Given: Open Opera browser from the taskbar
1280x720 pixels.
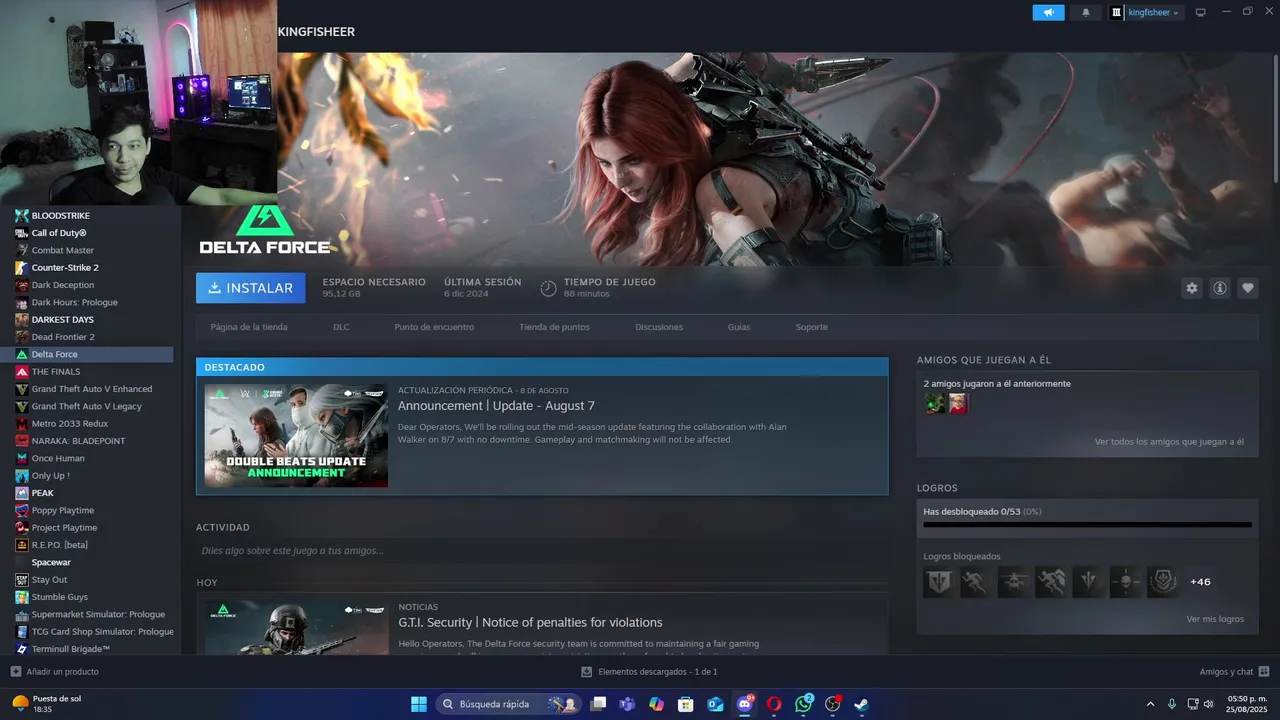Looking at the screenshot, I should [x=774, y=704].
